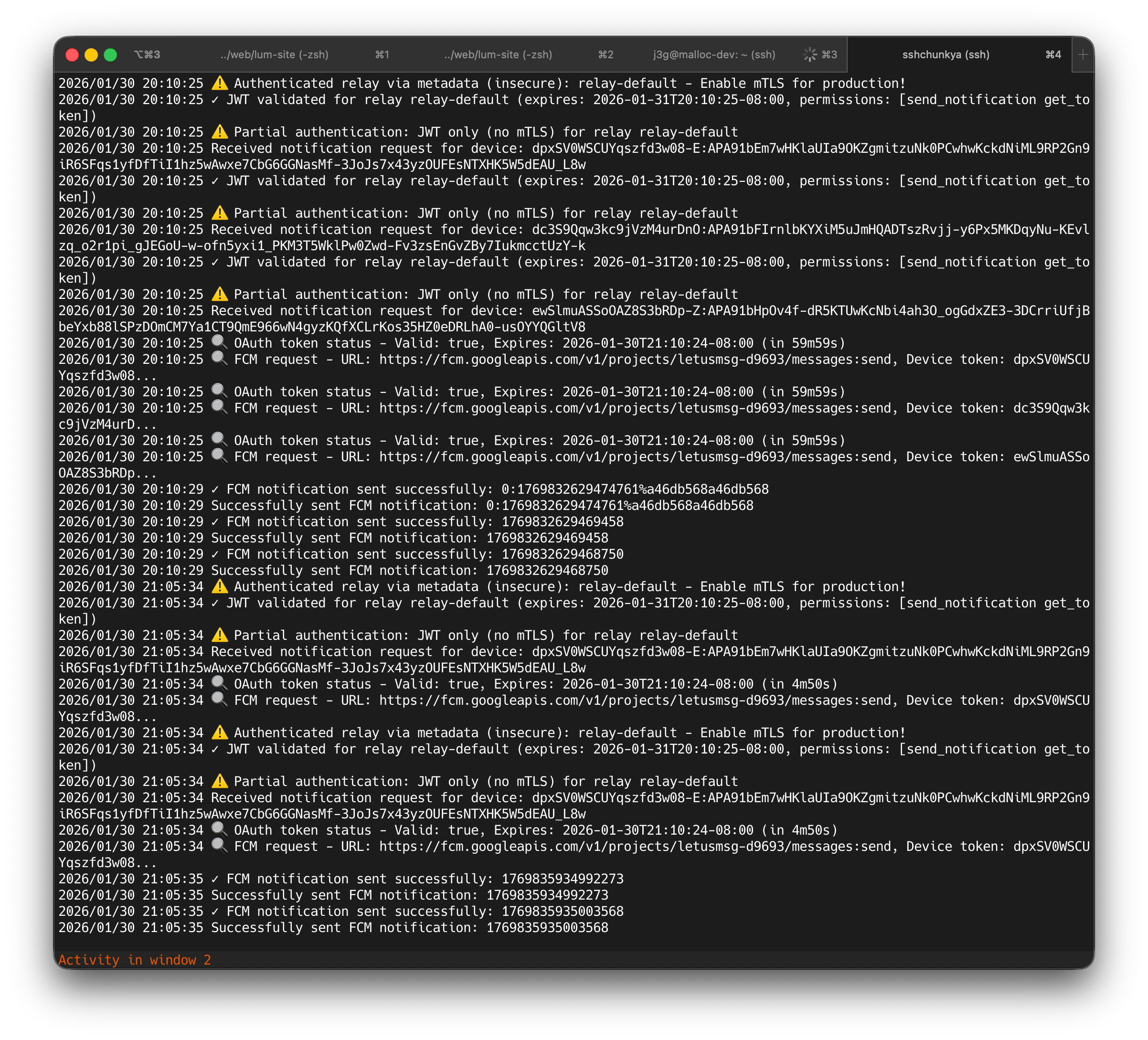Image resolution: width=1148 pixels, height=1040 pixels.
Task: Click message ID 1769835935003568 on the final line
Action: click(x=547, y=927)
